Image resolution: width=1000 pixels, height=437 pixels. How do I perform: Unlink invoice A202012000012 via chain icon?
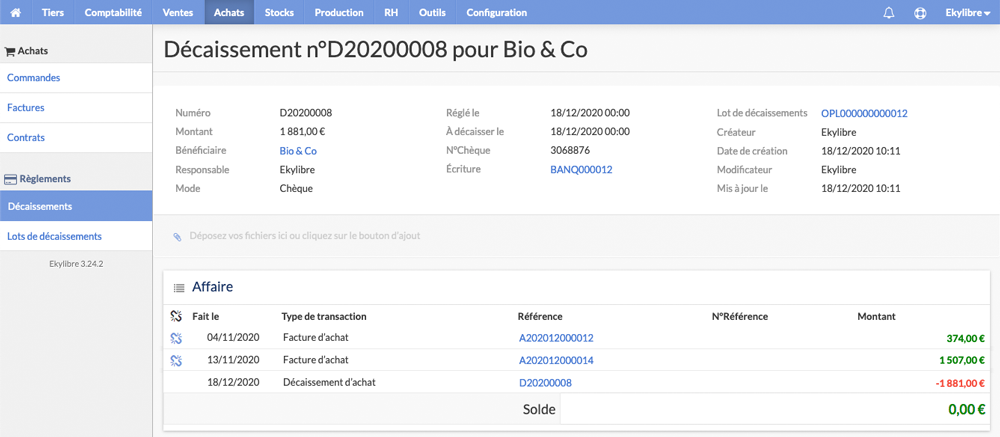click(x=177, y=338)
